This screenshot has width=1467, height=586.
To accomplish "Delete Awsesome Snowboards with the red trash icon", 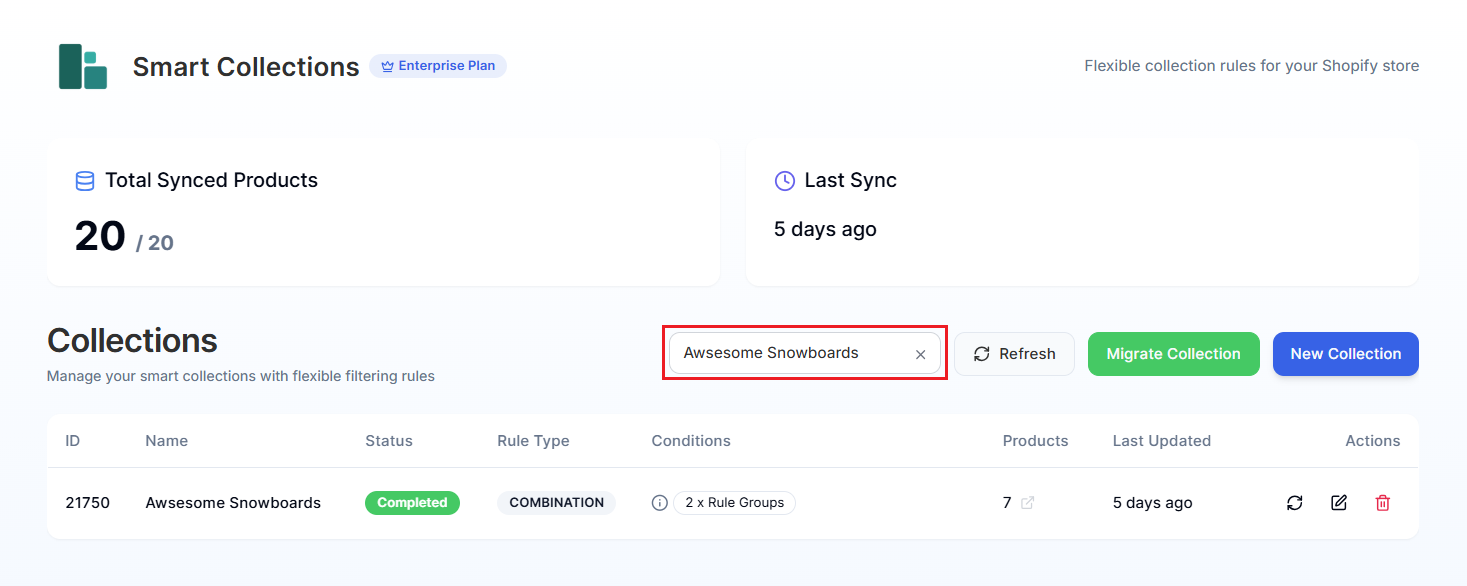I will click(1383, 503).
